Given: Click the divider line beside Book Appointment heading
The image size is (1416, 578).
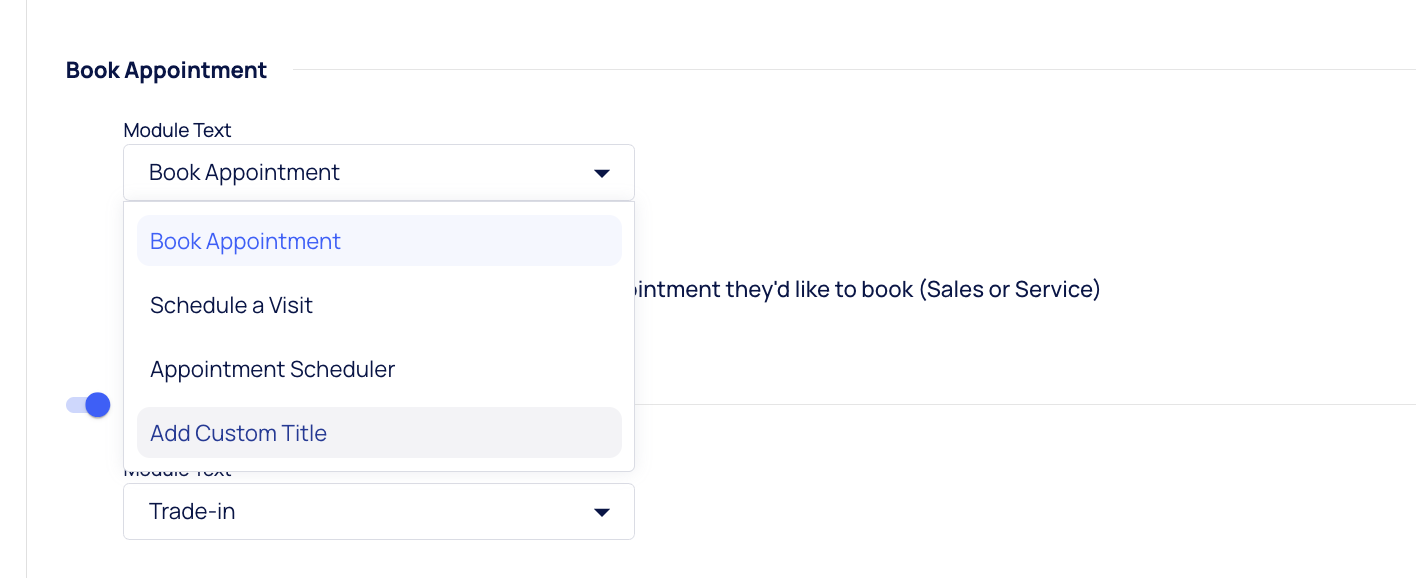Looking at the screenshot, I should [850, 70].
